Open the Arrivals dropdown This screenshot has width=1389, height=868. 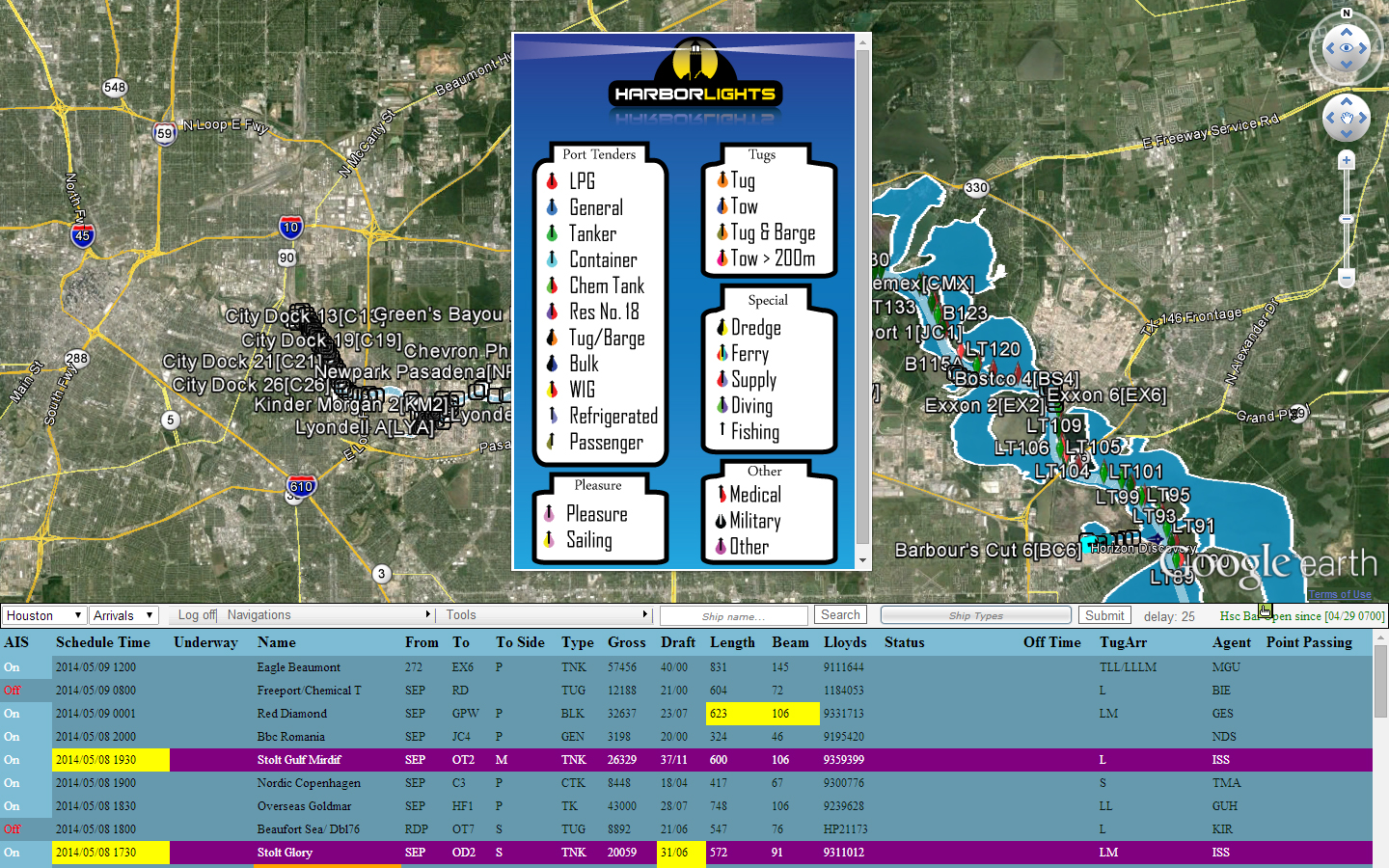click(123, 615)
